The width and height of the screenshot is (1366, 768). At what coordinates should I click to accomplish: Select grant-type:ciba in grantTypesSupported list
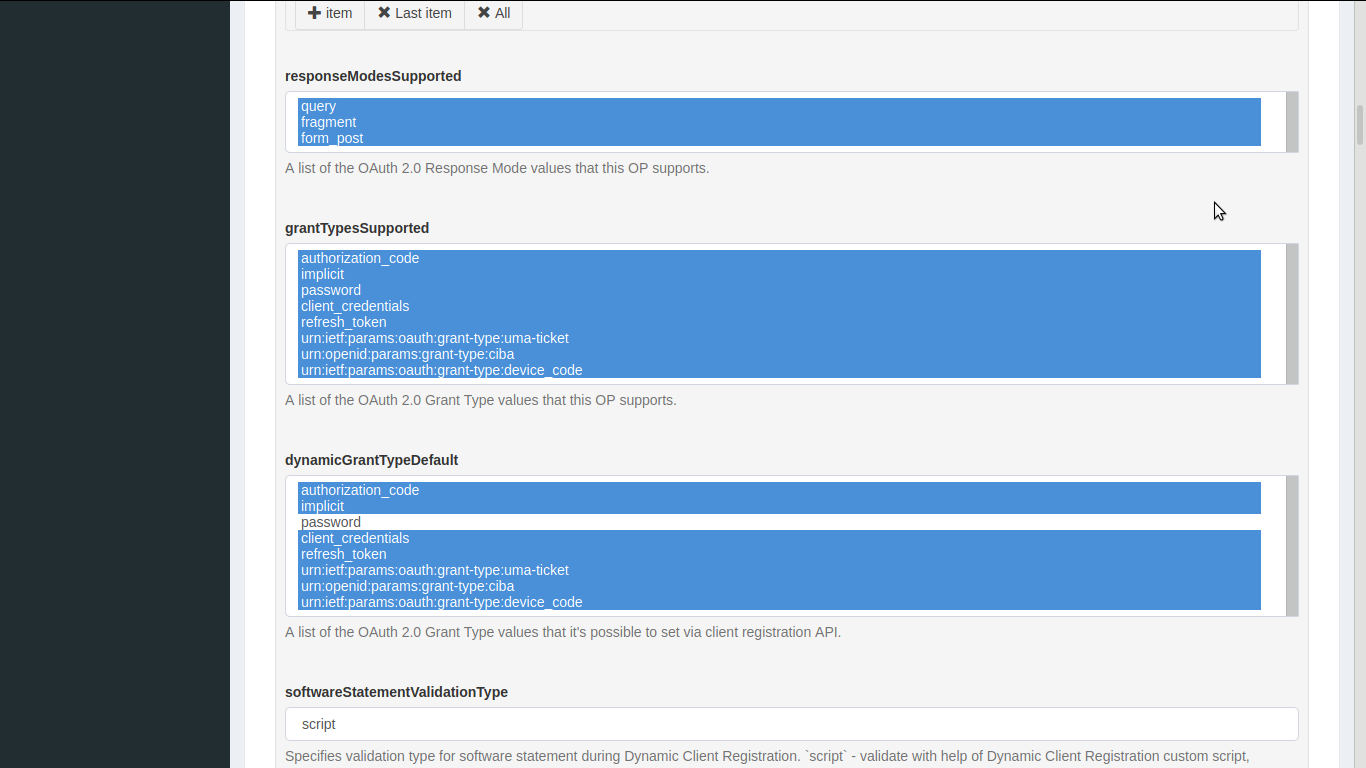pos(779,354)
